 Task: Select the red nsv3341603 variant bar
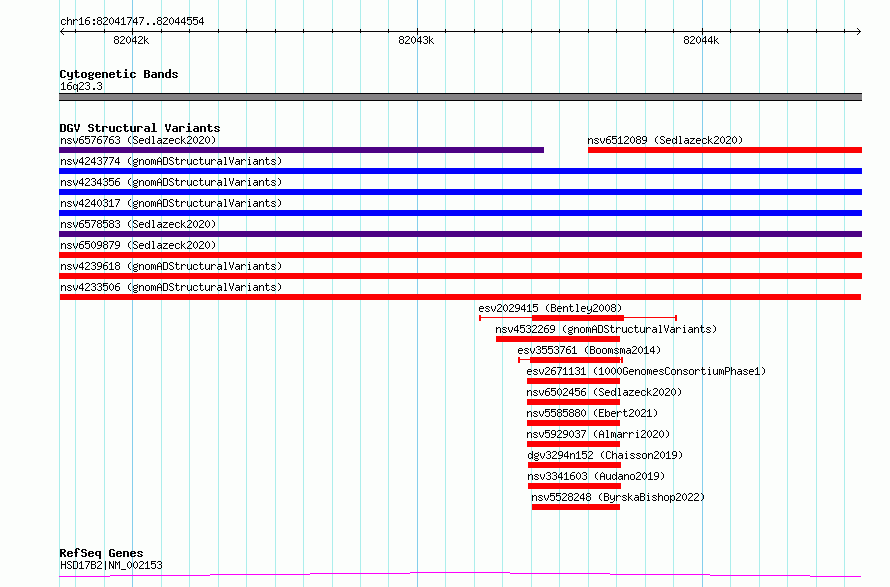coord(574,486)
